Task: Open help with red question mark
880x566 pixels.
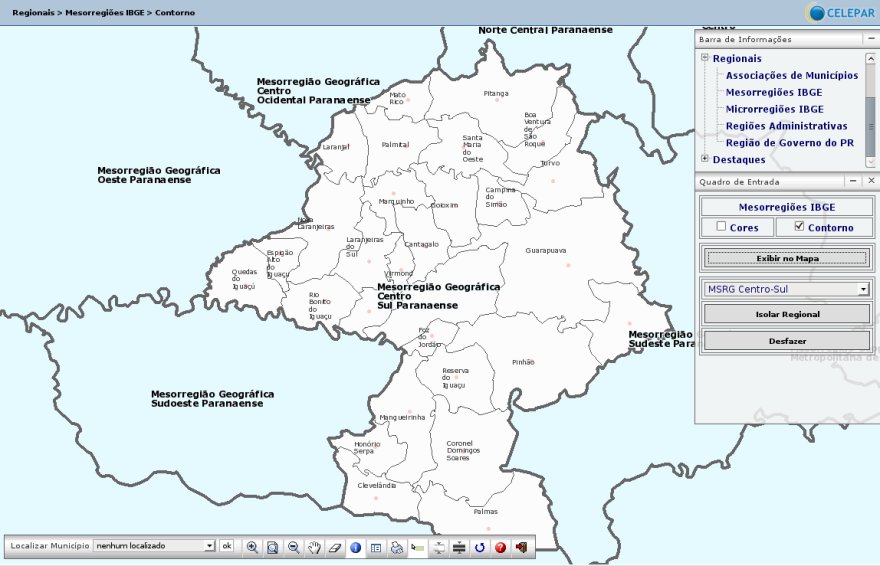Action: (x=500, y=547)
